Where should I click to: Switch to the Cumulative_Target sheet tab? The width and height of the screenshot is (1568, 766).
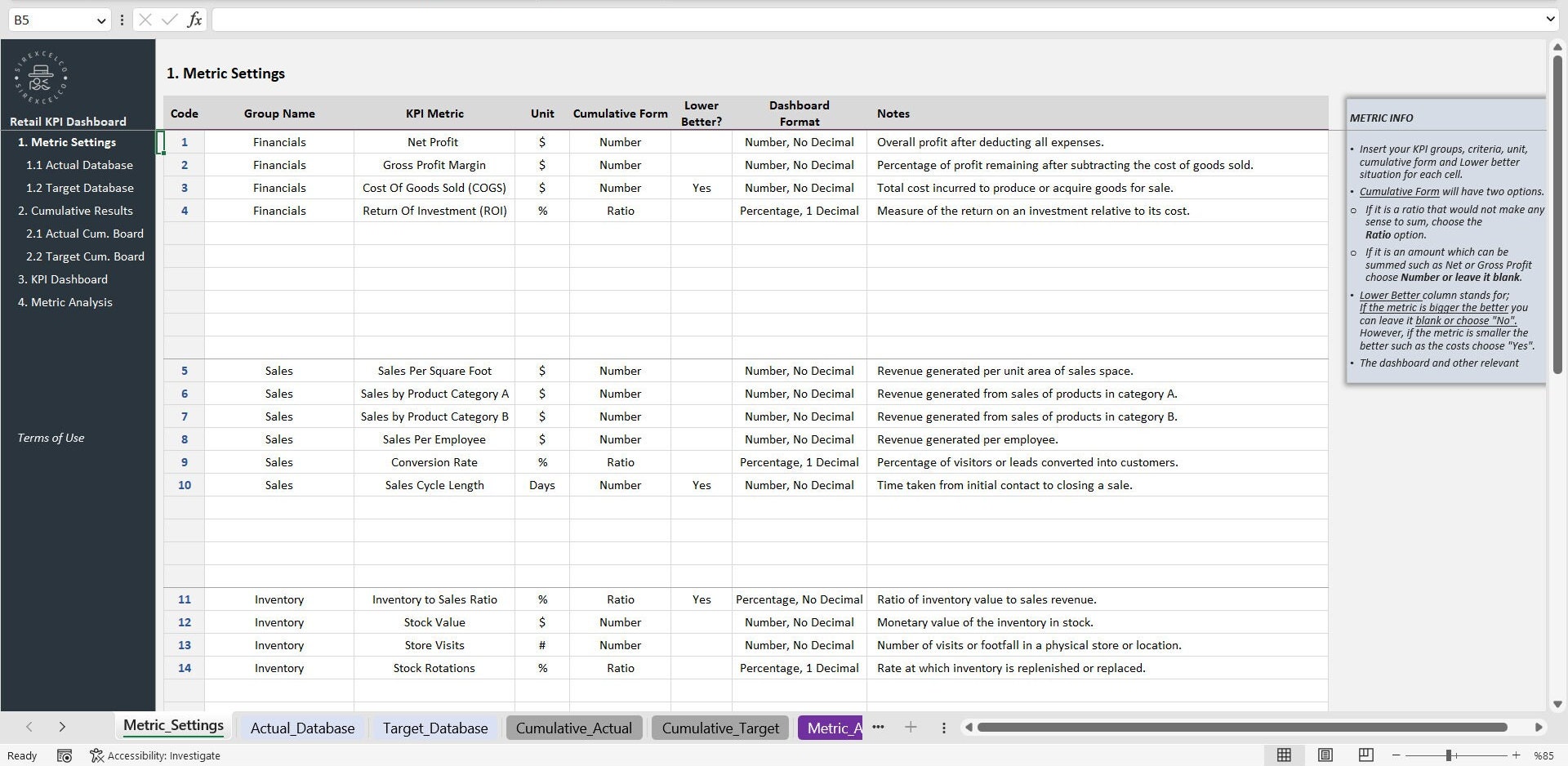[720, 728]
